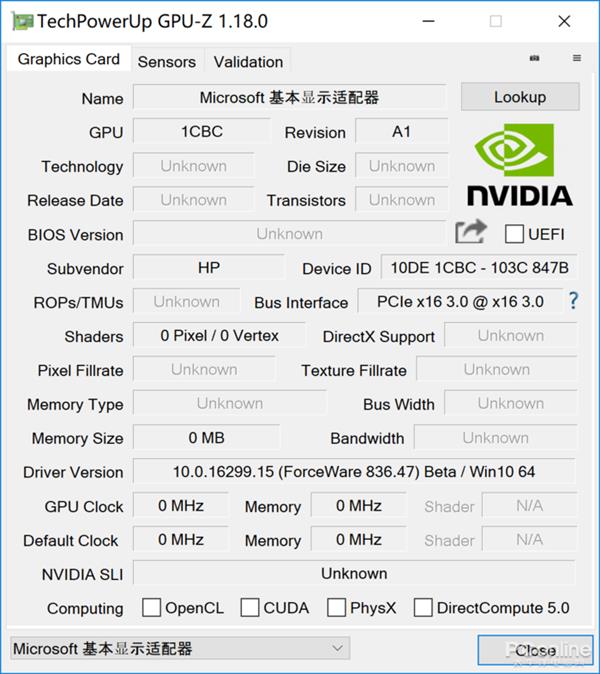Viewport: 600px width, 674px height.
Task: Click the Bus Width field
Action: point(511,404)
